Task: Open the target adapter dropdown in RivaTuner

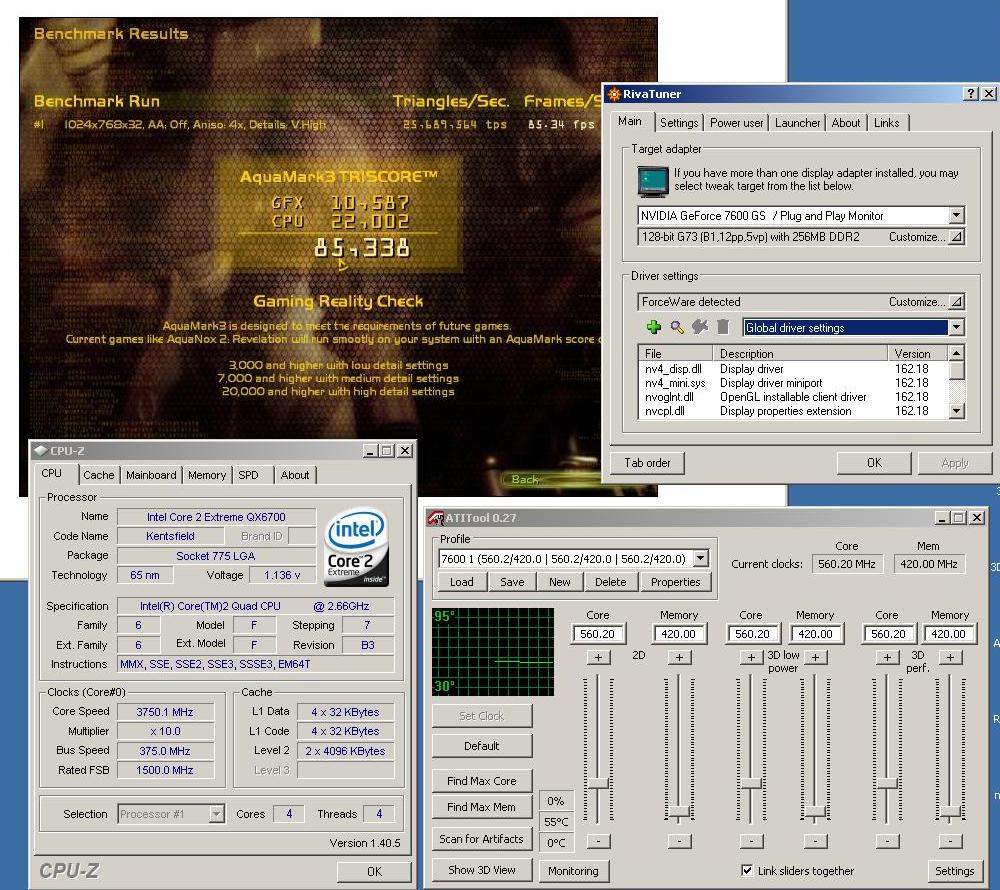Action: point(956,215)
